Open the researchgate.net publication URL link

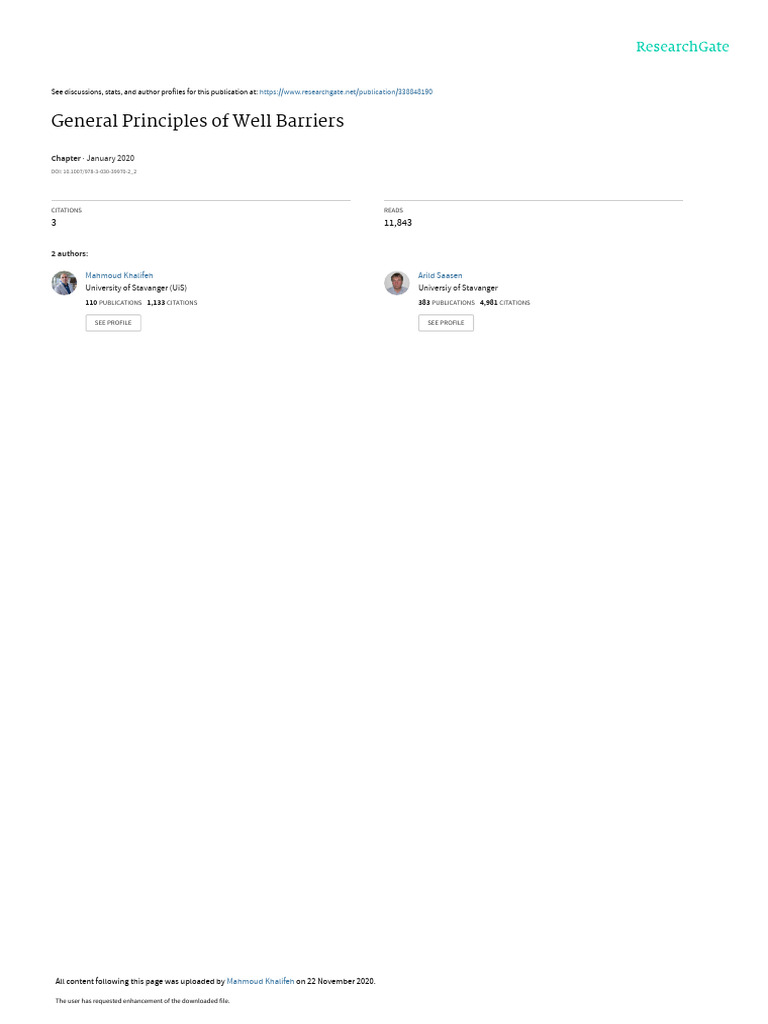coord(345,92)
